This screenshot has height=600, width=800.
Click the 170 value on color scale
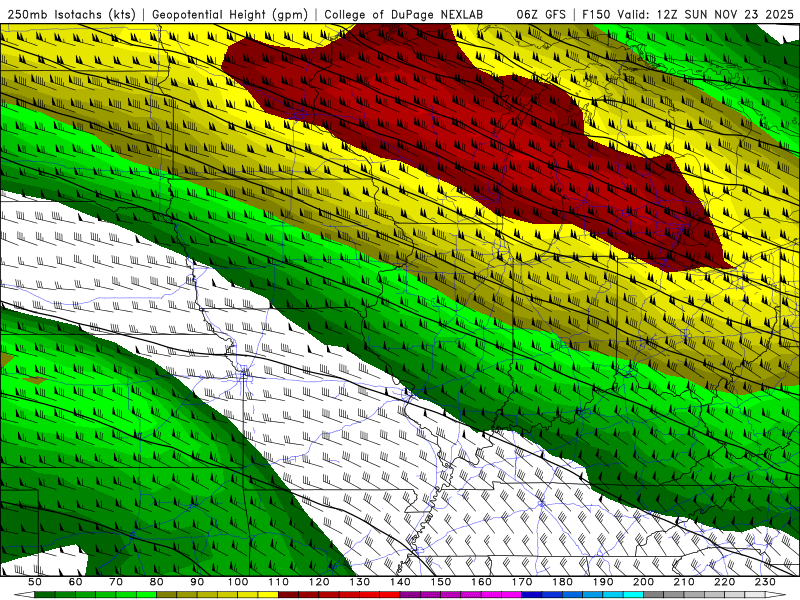point(522,582)
